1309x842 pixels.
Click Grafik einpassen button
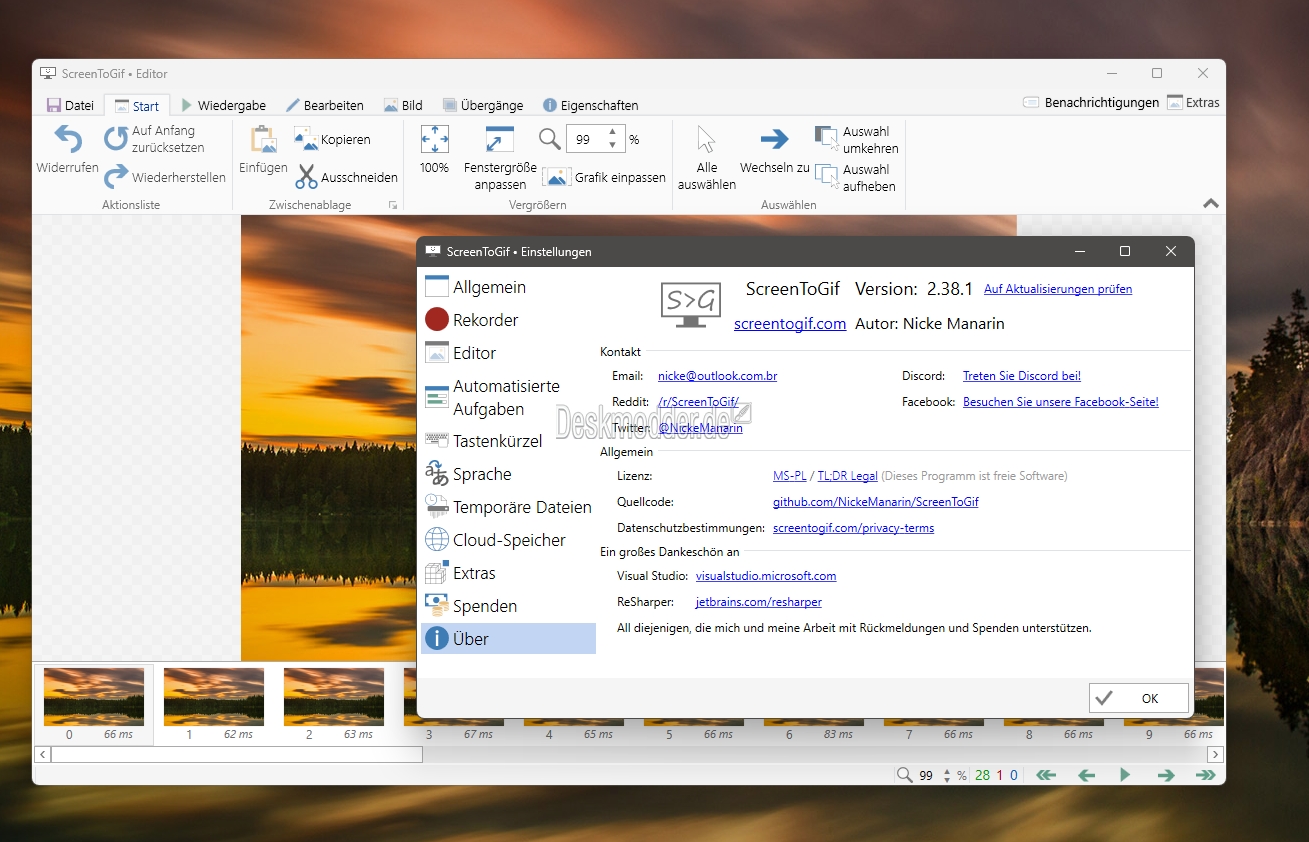click(x=604, y=177)
